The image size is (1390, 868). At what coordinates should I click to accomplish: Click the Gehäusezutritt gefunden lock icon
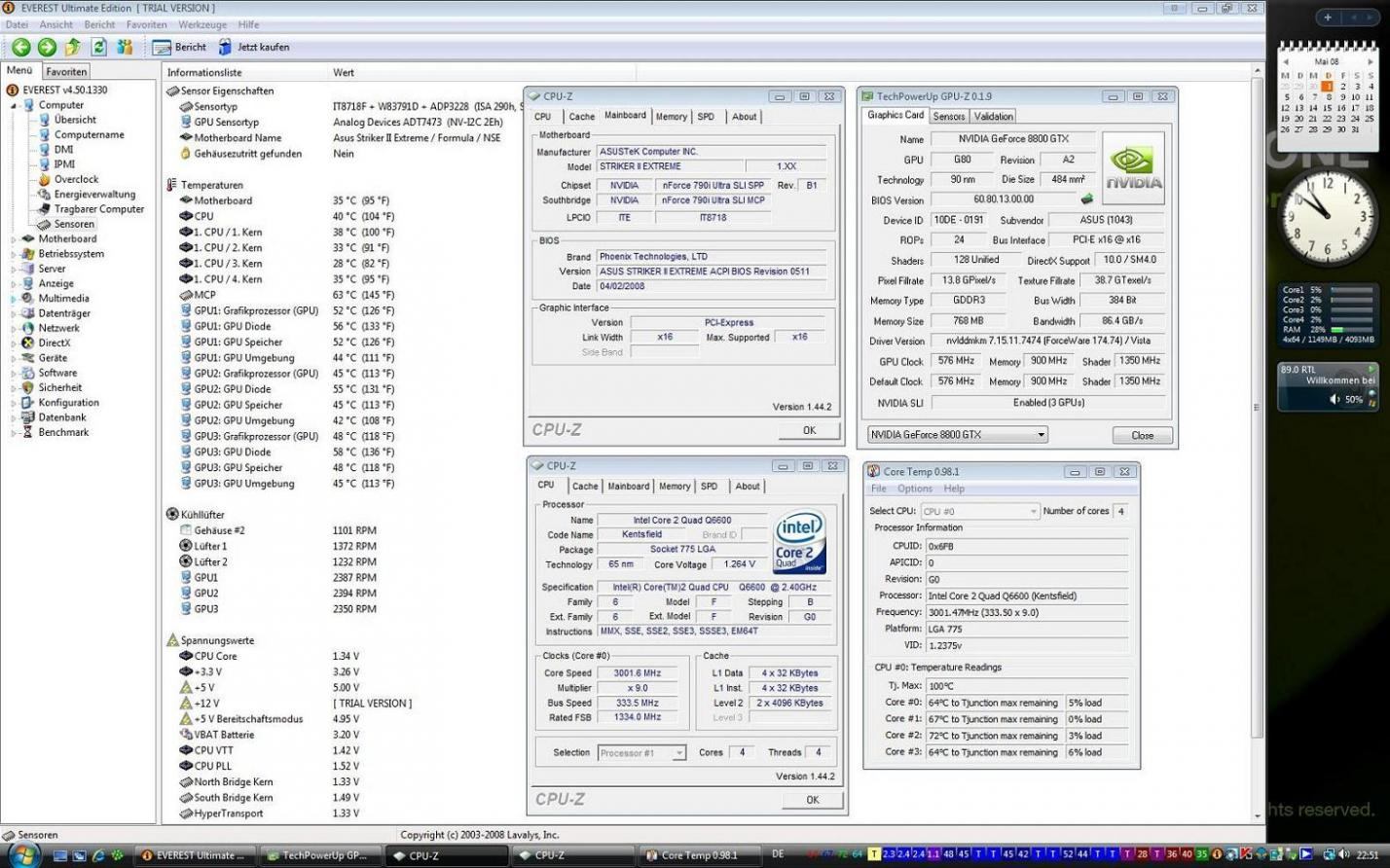(186, 153)
